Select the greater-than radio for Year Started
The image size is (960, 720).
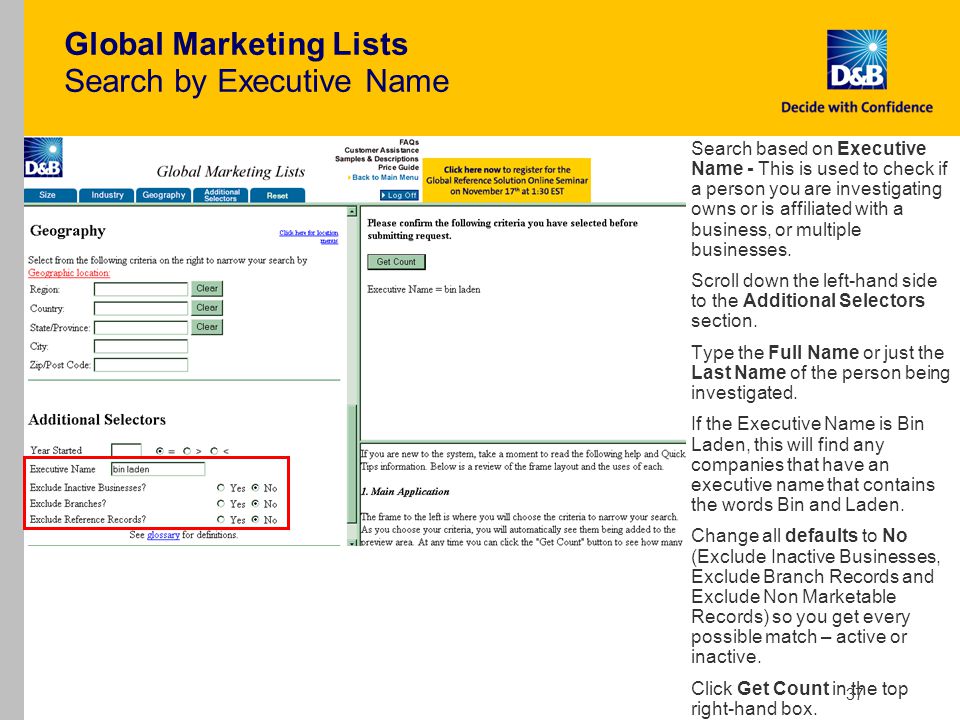click(187, 451)
